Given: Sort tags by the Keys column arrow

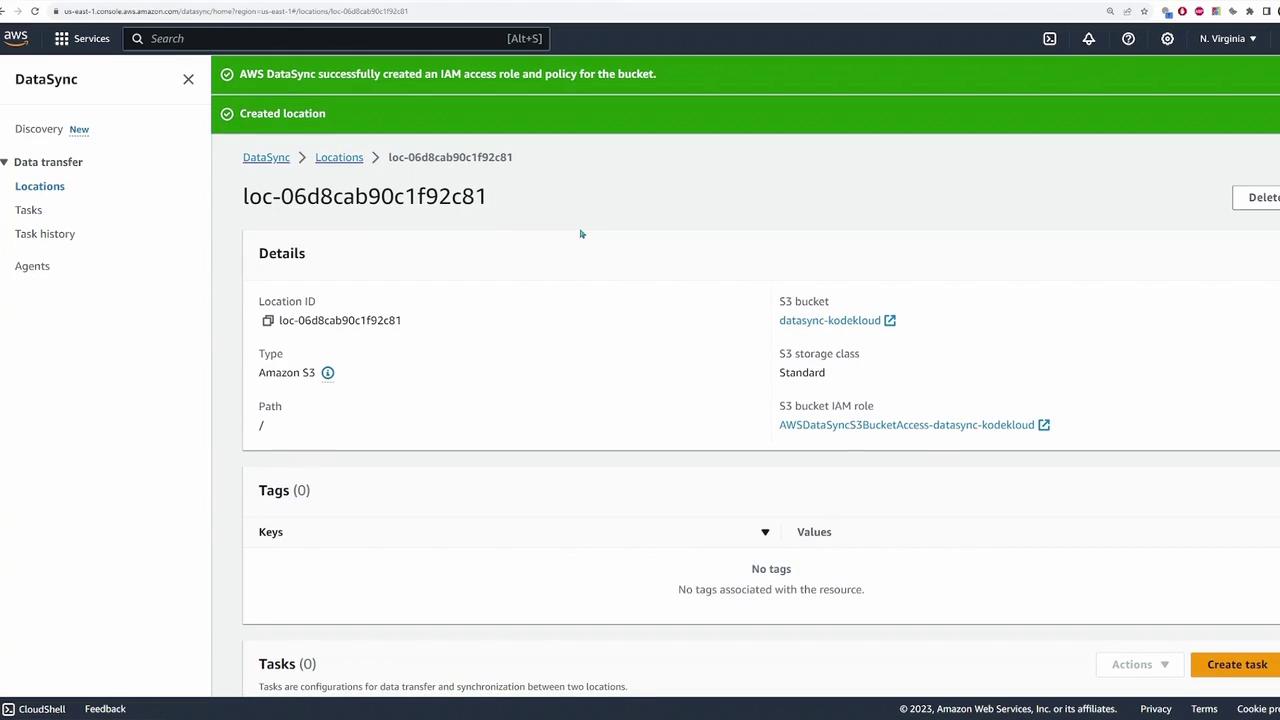Looking at the screenshot, I should point(765,532).
